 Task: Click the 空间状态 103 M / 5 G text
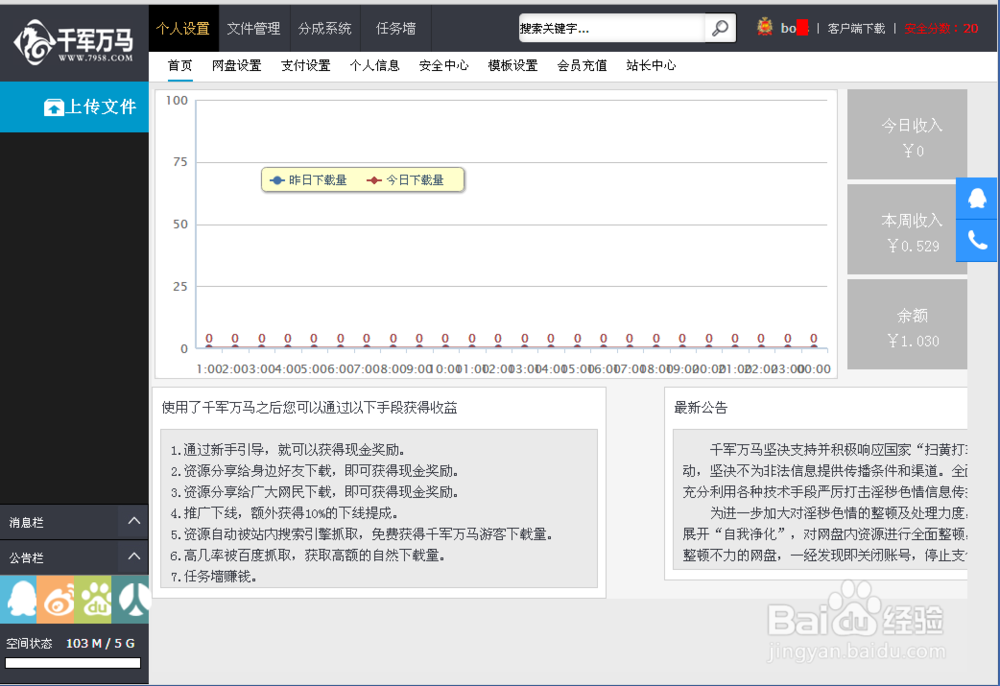pyautogui.click(x=70, y=643)
